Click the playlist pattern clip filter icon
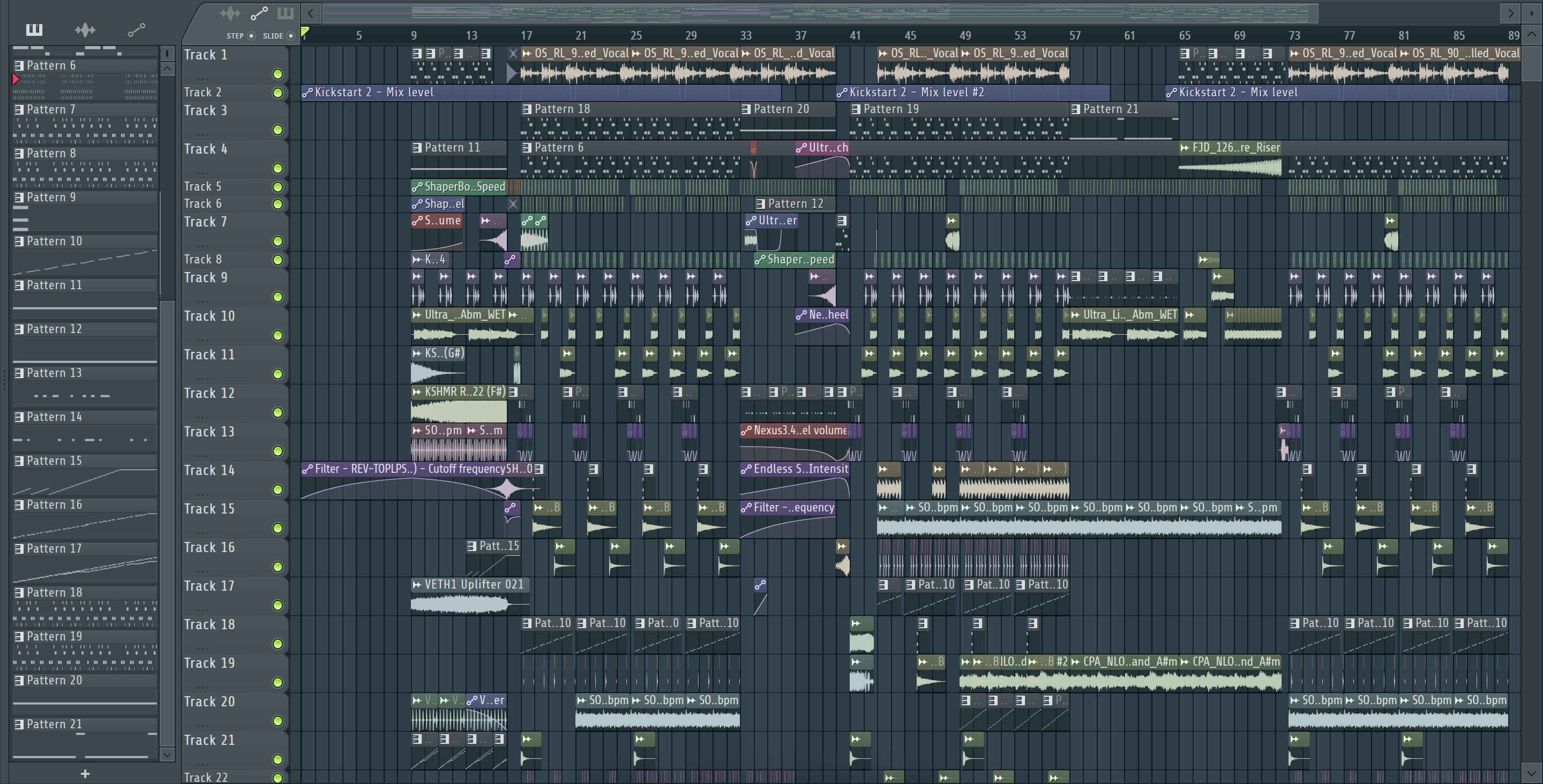This screenshot has width=1543, height=784. (285, 13)
